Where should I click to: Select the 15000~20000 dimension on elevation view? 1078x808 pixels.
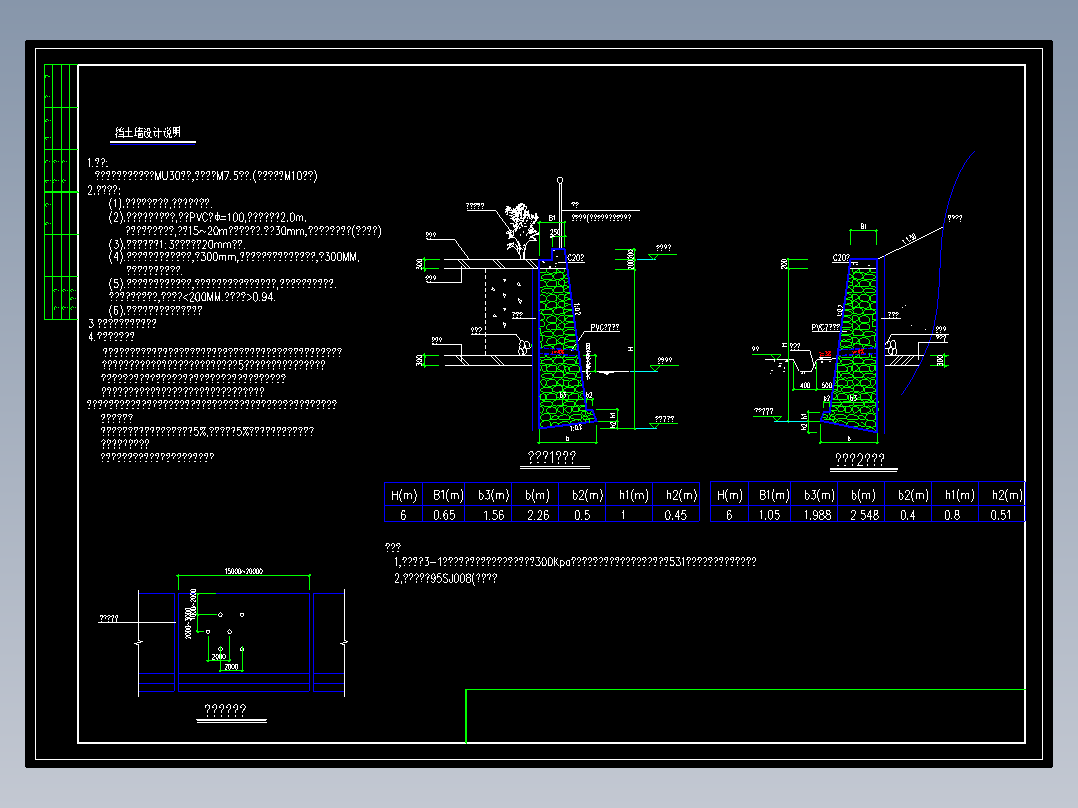tap(243, 571)
